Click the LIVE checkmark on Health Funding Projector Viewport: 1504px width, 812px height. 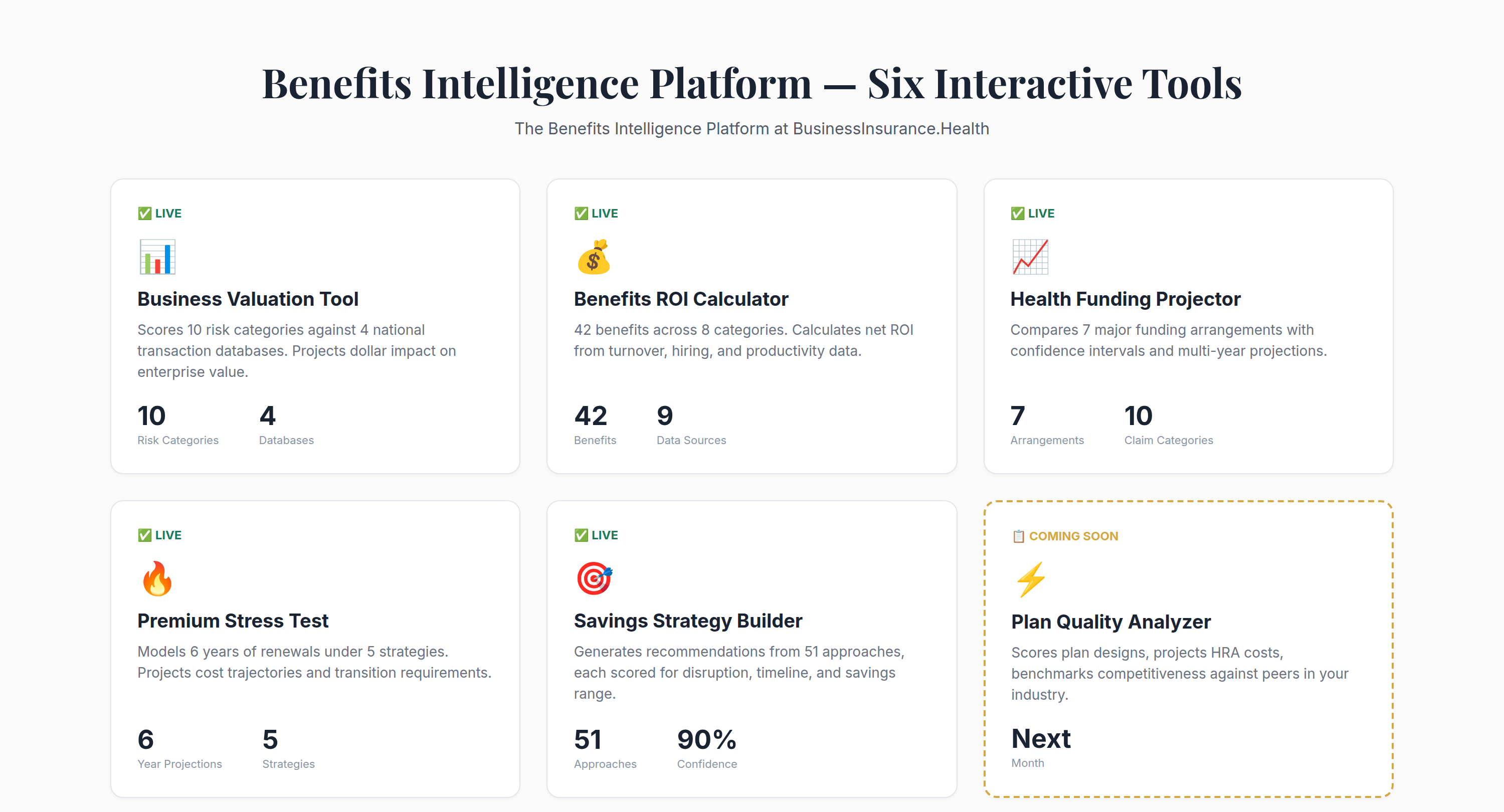tap(1017, 213)
